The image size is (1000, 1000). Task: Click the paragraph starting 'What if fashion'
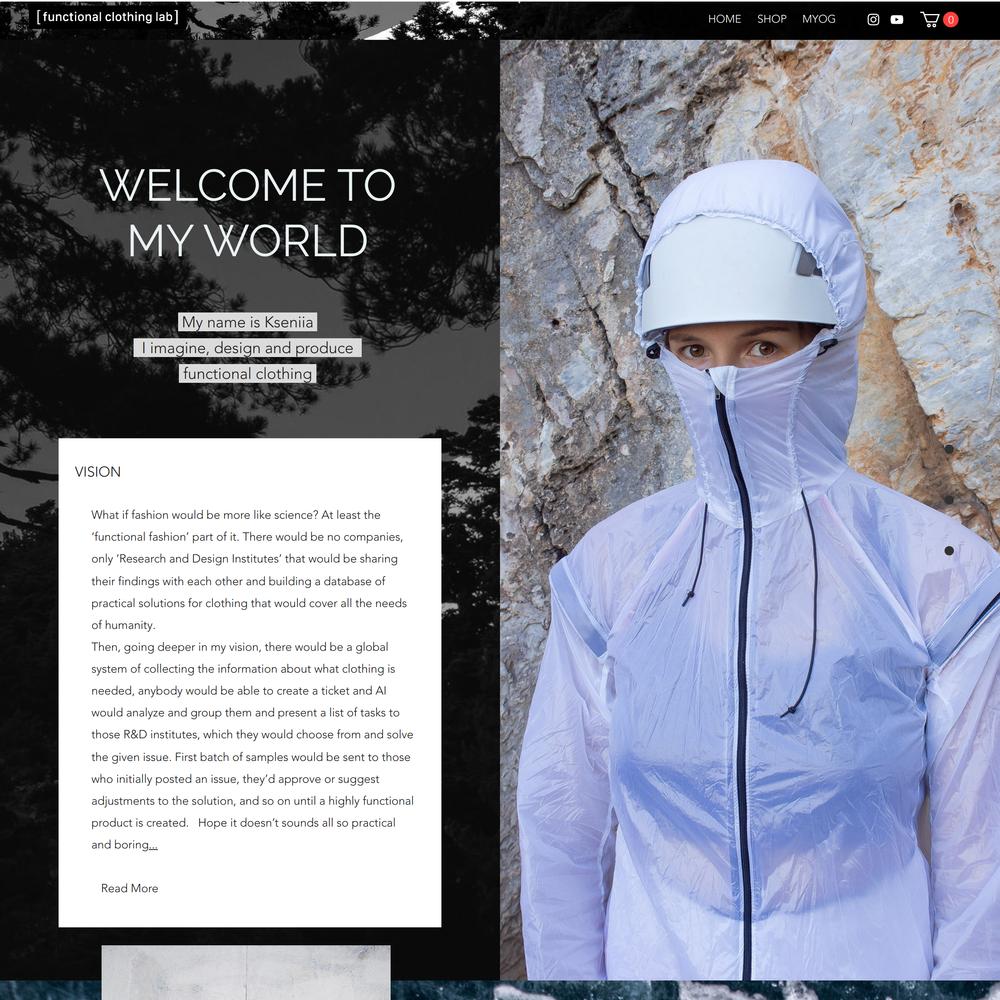[x=249, y=570]
